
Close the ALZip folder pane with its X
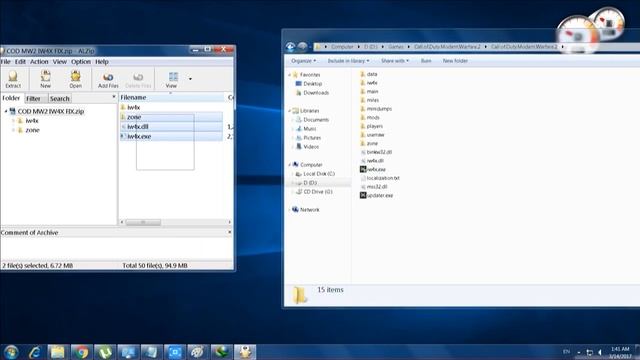click(x=113, y=97)
